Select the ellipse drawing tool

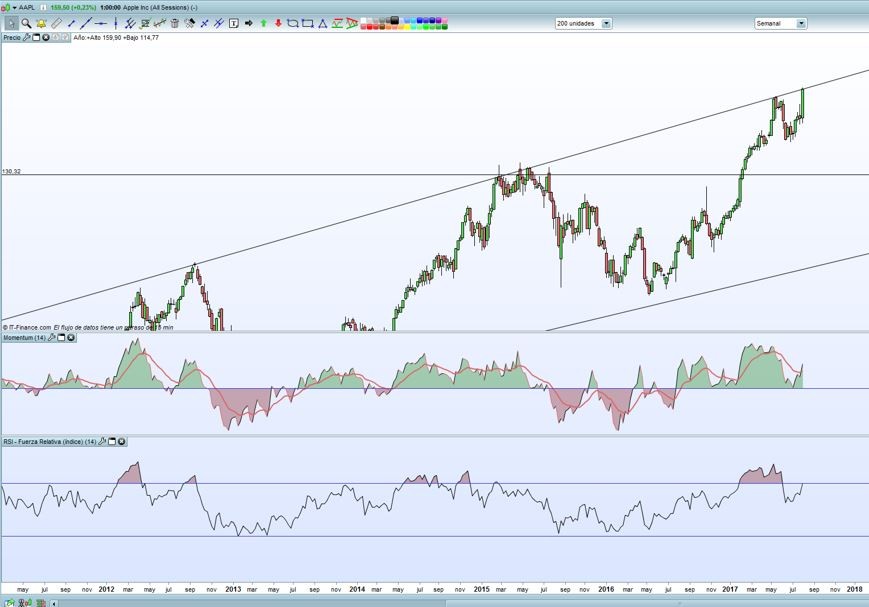point(293,23)
